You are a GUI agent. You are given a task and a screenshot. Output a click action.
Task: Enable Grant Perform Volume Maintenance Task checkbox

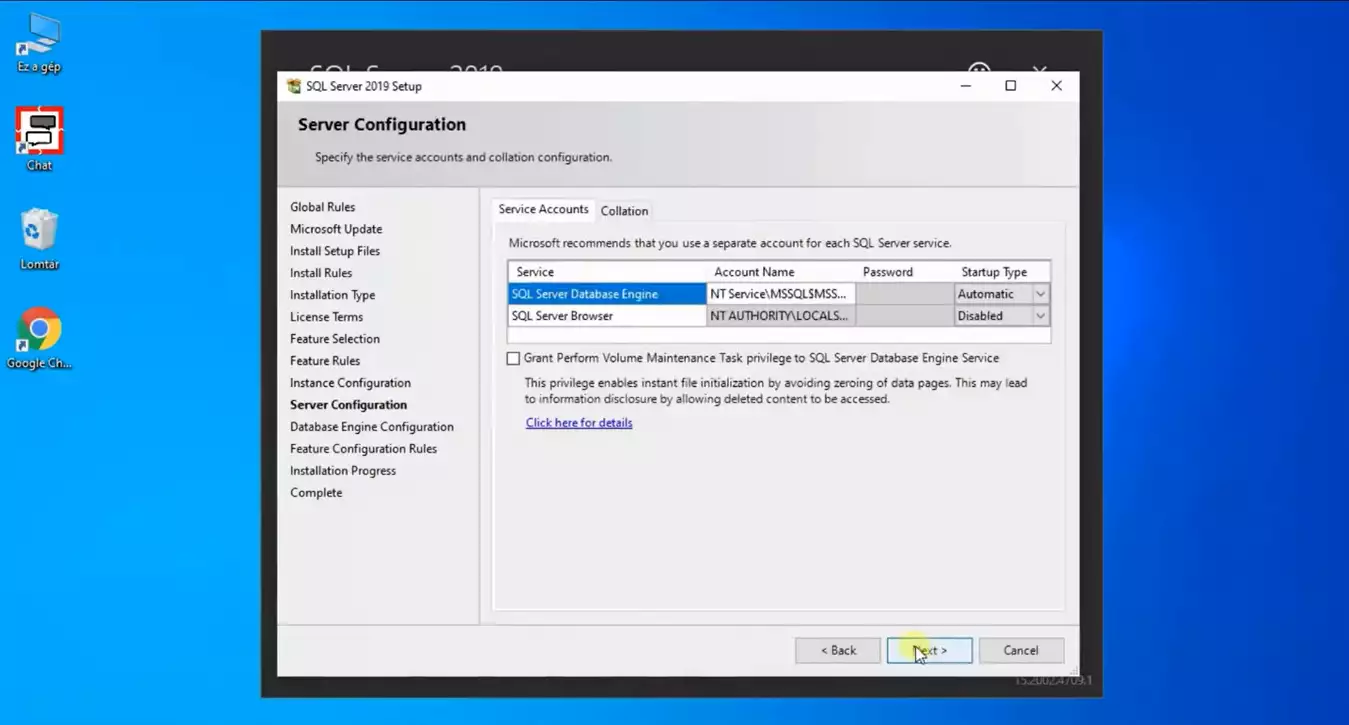pyautogui.click(x=513, y=358)
